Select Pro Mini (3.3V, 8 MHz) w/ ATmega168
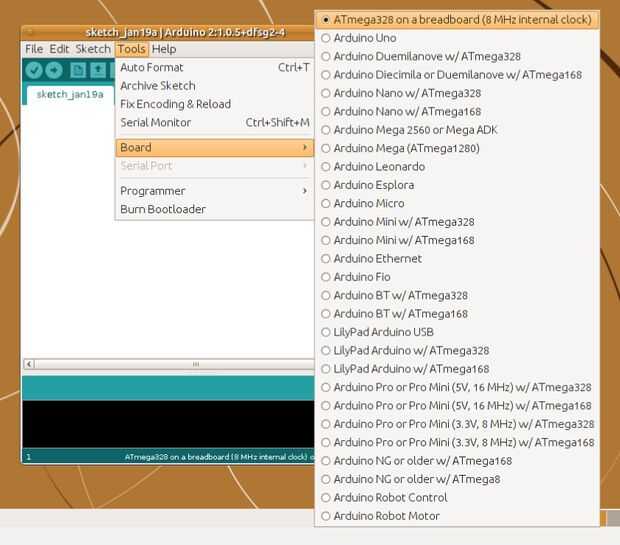The image size is (620, 545). (x=457, y=443)
